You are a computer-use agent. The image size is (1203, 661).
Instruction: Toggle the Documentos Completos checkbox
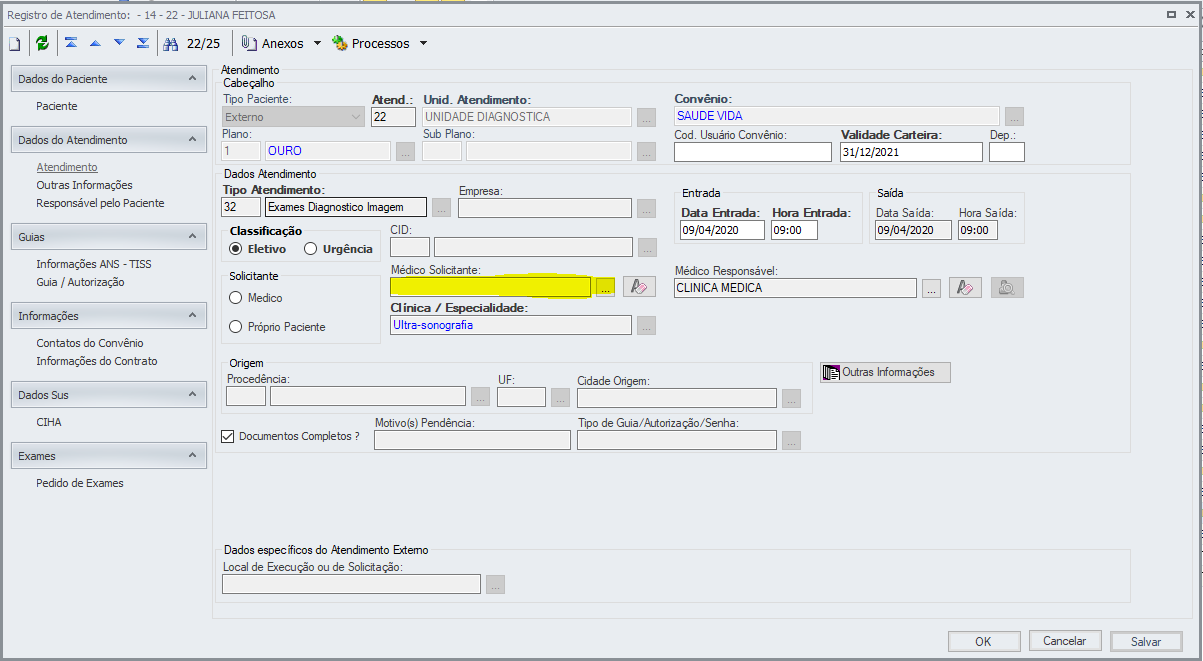(x=227, y=436)
